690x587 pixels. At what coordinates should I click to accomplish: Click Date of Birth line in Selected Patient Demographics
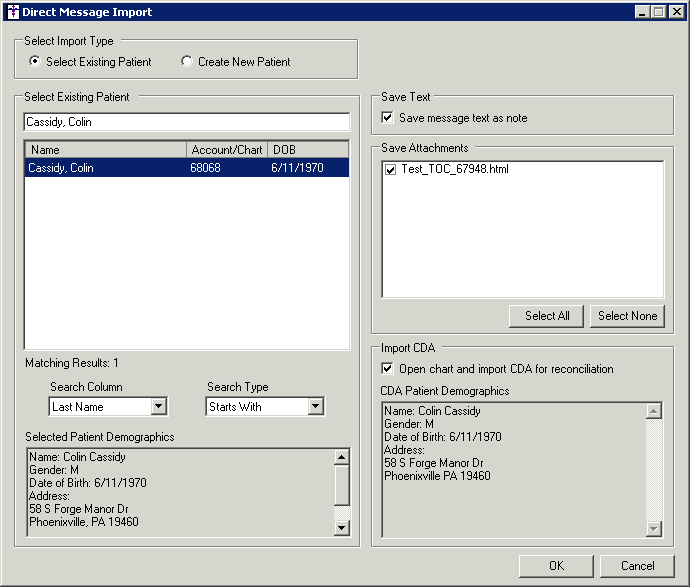click(x=88, y=483)
